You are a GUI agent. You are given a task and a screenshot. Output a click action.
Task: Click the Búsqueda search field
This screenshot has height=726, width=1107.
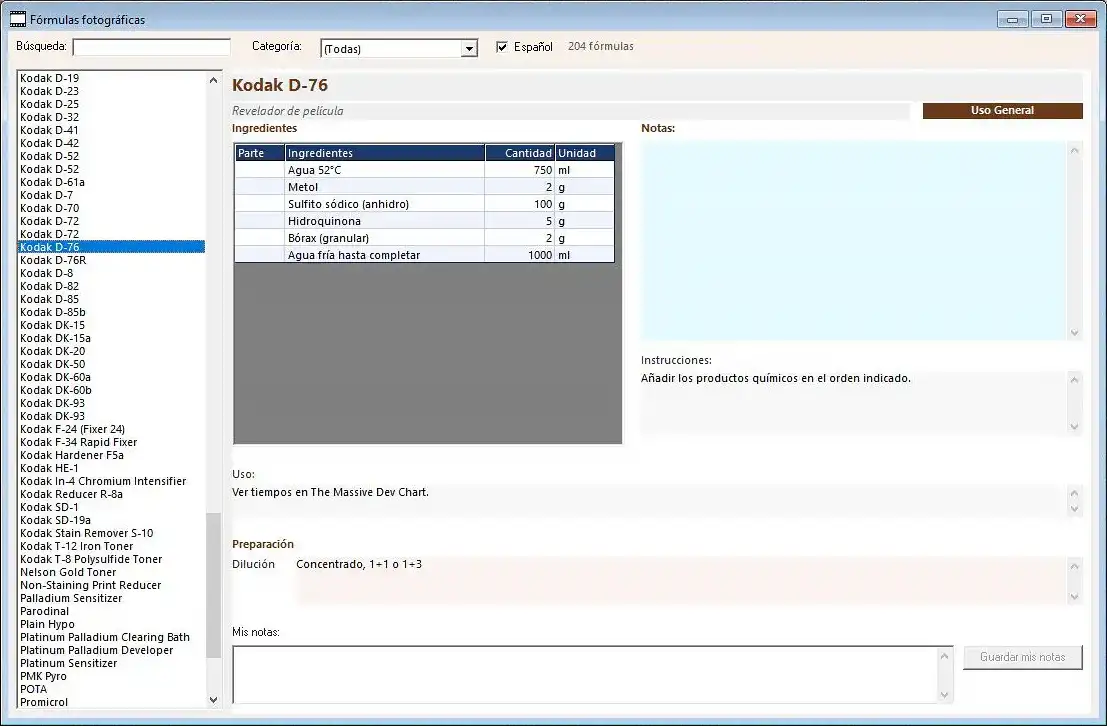[x=152, y=47]
